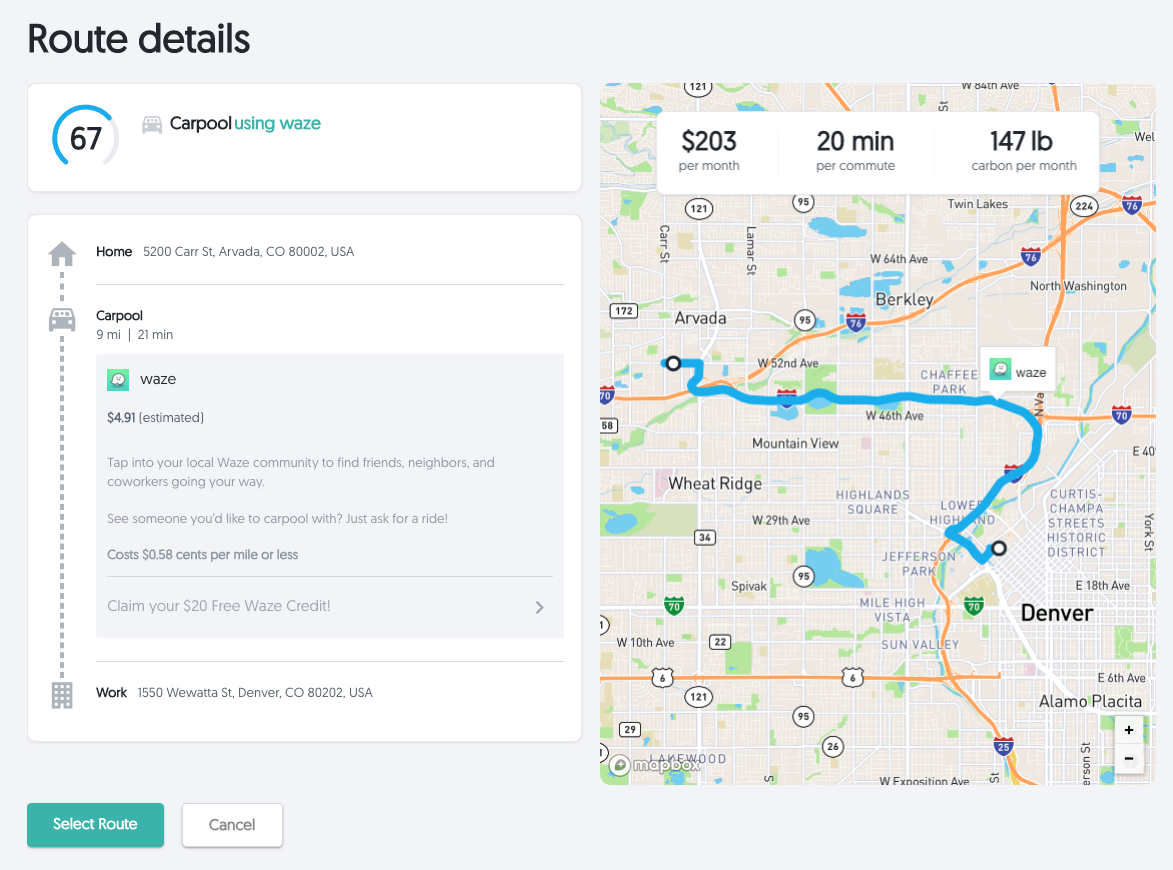Image resolution: width=1173 pixels, height=870 pixels.
Task: Click 'Costs $0.58 cents per mile' text
Action: click(x=203, y=554)
